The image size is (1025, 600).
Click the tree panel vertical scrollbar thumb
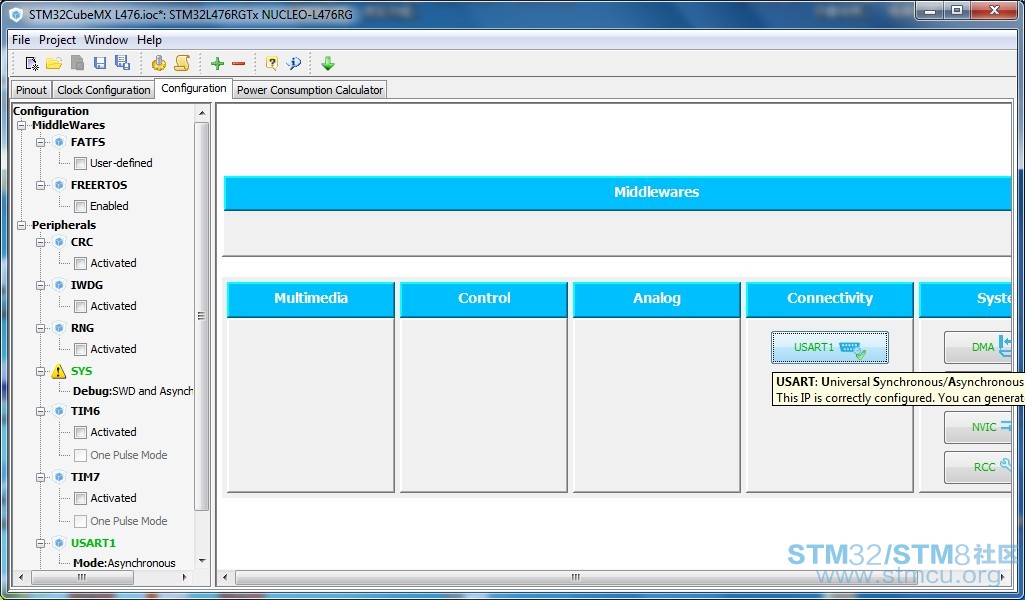tap(201, 316)
